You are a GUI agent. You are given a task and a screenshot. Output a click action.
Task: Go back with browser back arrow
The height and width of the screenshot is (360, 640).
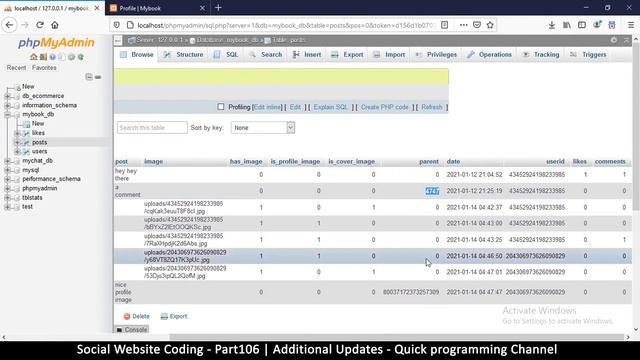9,25
